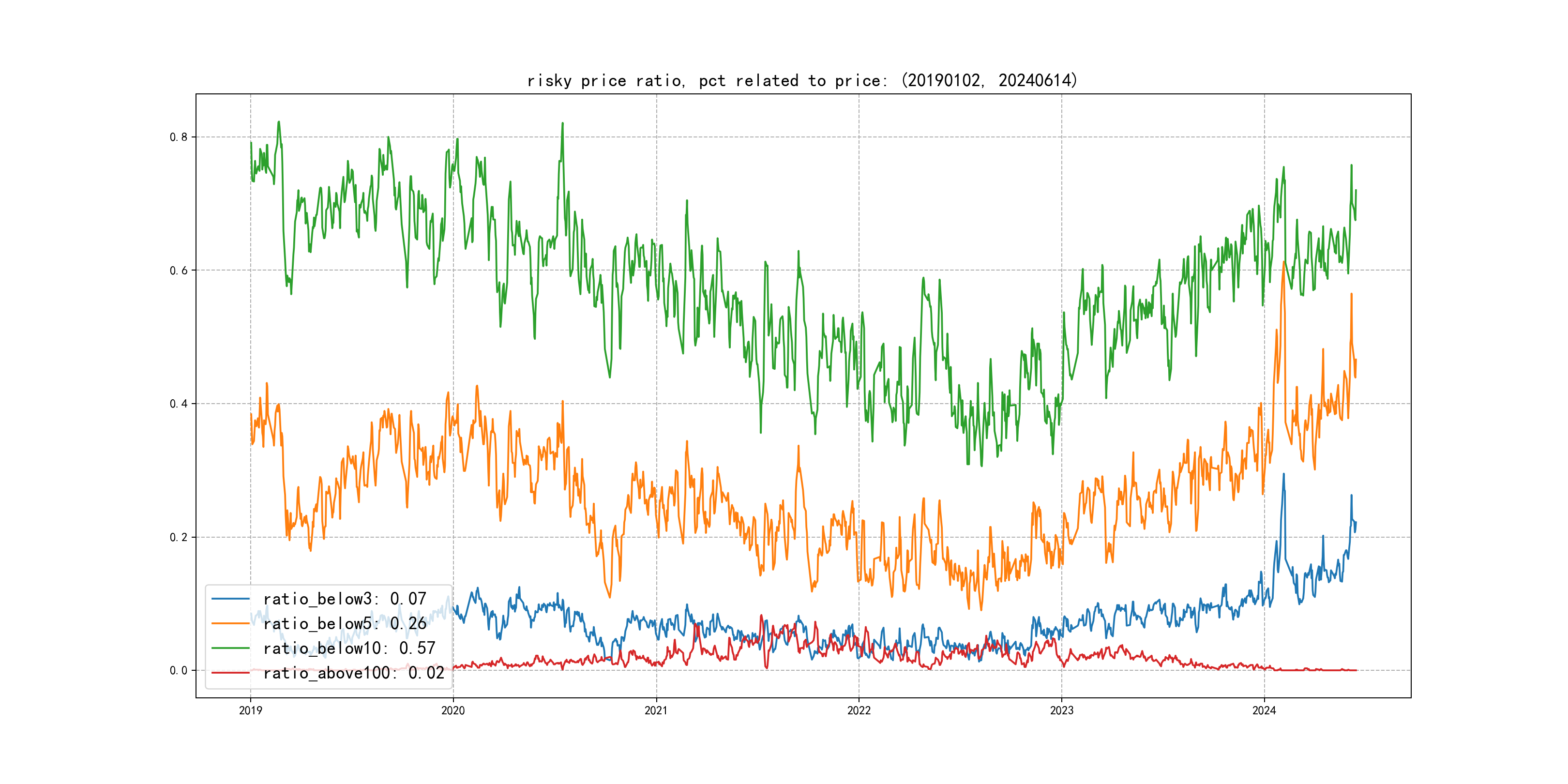Click the 0.2 y-axis tick label

(179, 537)
